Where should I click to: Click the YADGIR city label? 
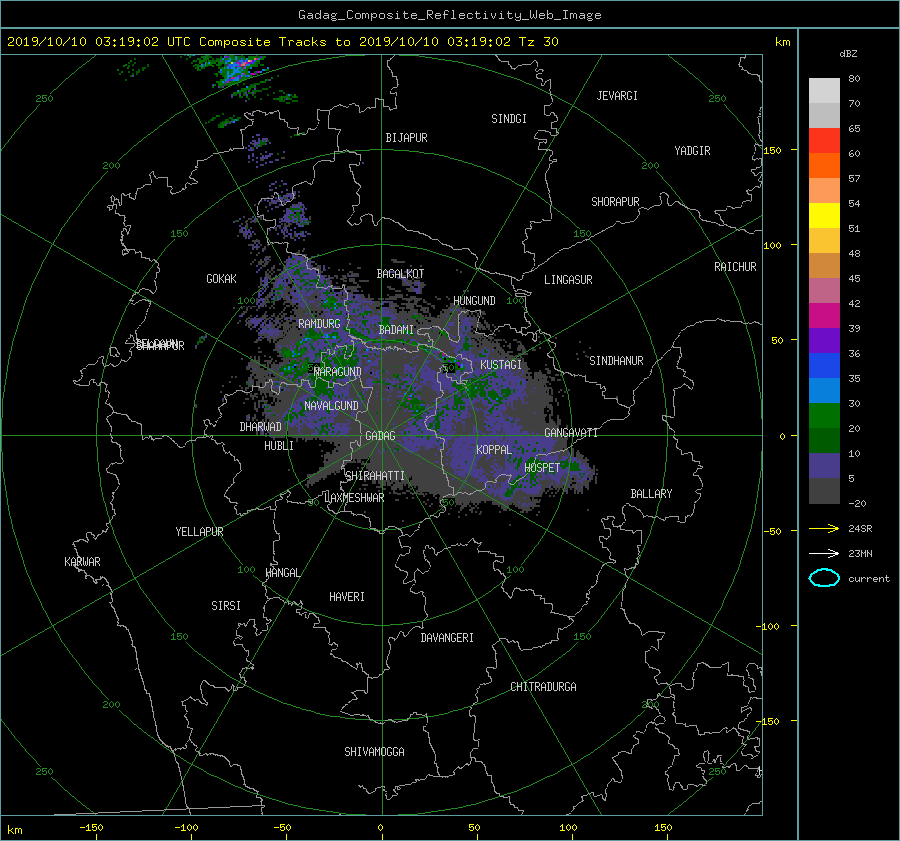pyautogui.click(x=692, y=151)
